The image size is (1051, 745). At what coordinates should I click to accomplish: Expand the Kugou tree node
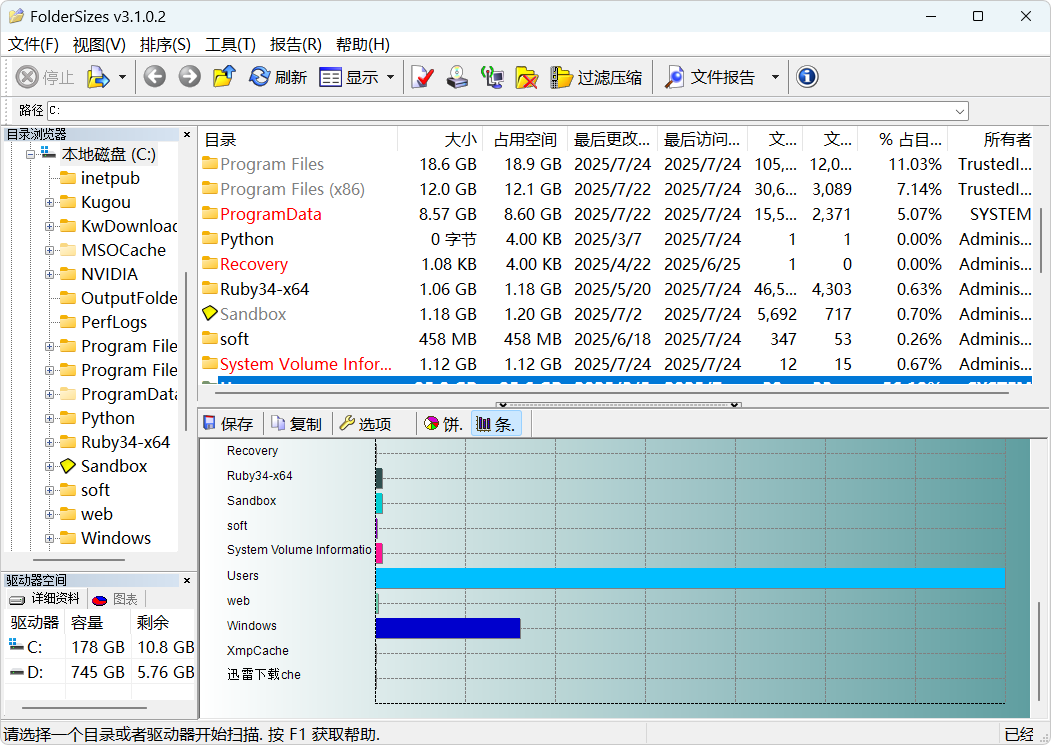coord(50,203)
